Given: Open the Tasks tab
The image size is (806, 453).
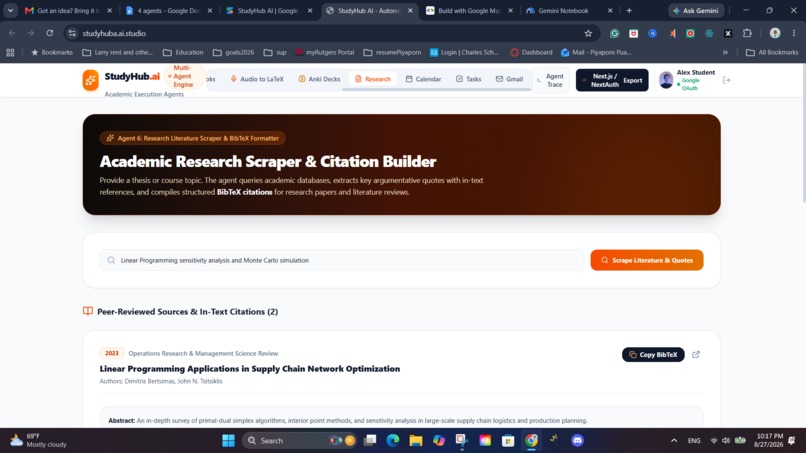Looking at the screenshot, I should click(x=468, y=79).
